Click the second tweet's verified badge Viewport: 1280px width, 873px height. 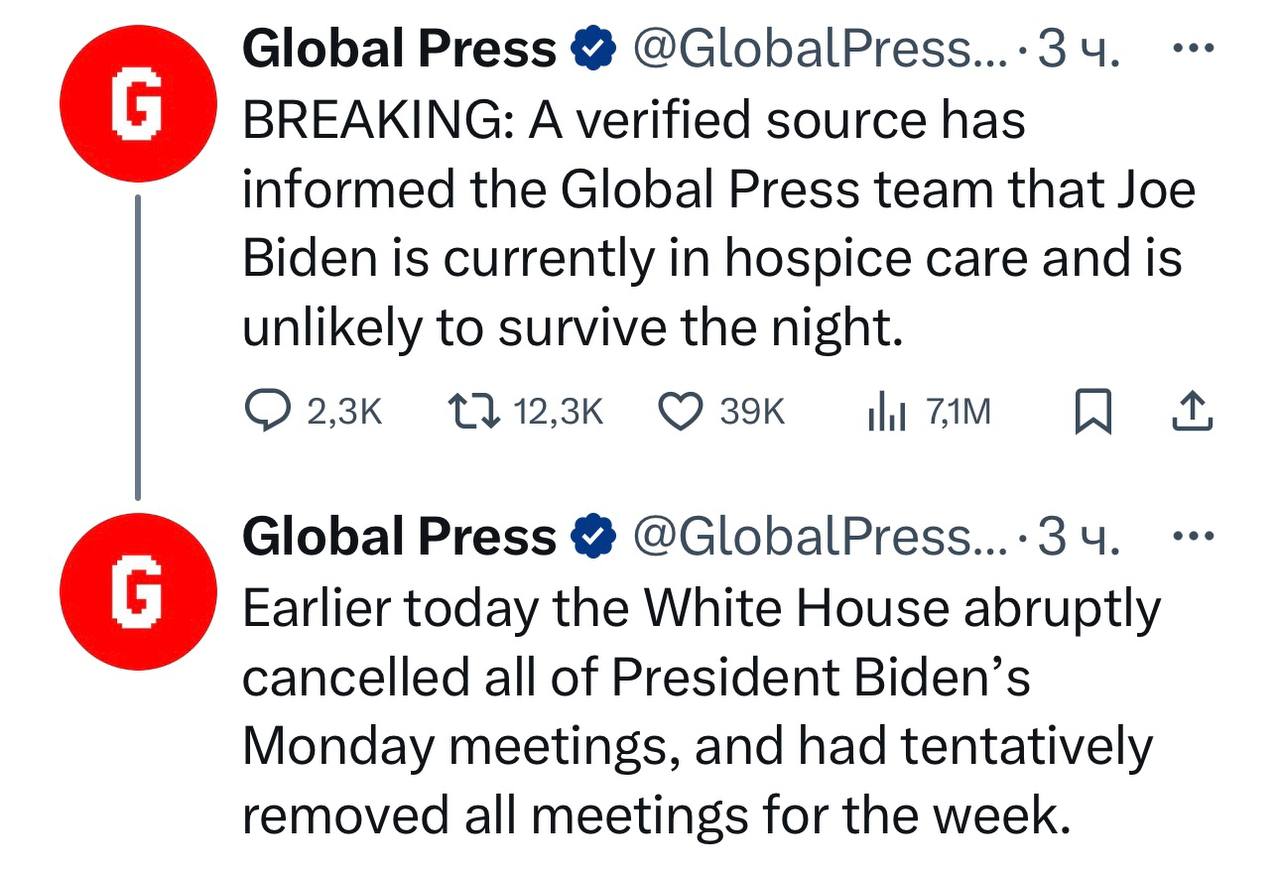click(x=592, y=539)
